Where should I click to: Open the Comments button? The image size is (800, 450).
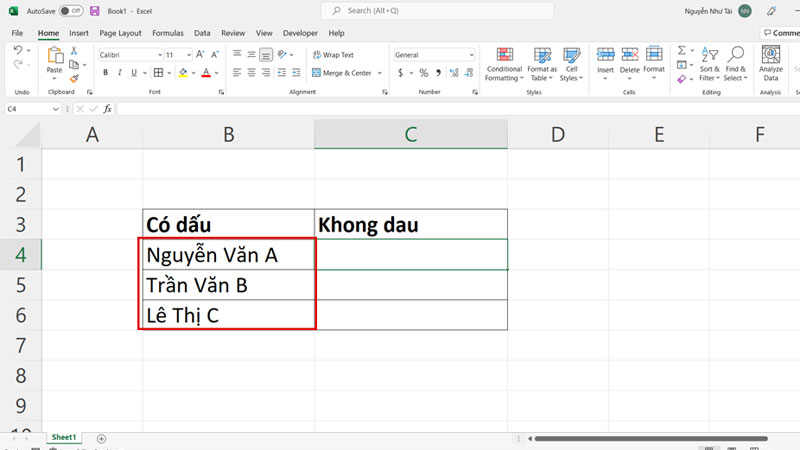coord(781,33)
